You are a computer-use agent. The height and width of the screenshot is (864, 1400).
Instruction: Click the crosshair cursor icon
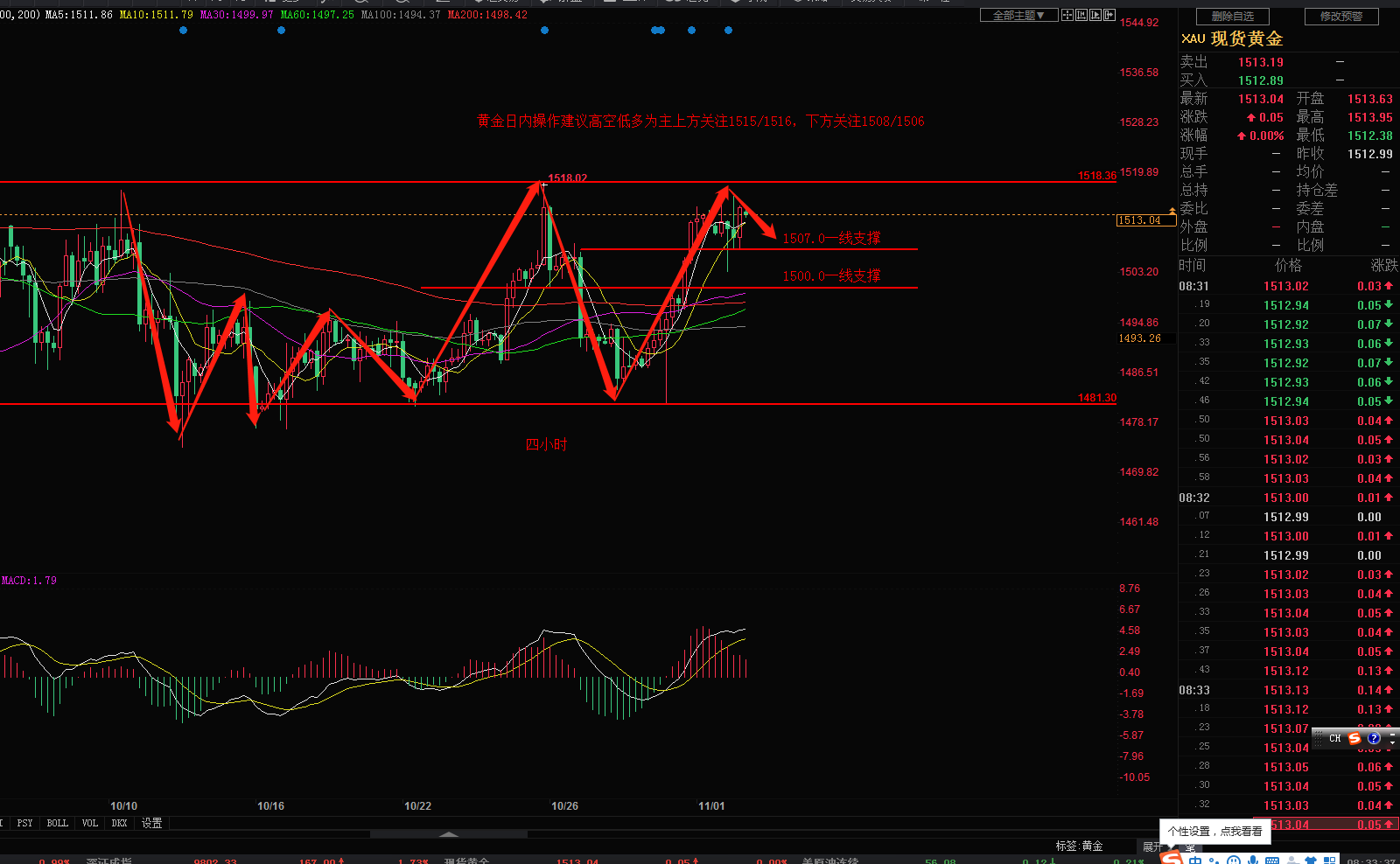1067,15
